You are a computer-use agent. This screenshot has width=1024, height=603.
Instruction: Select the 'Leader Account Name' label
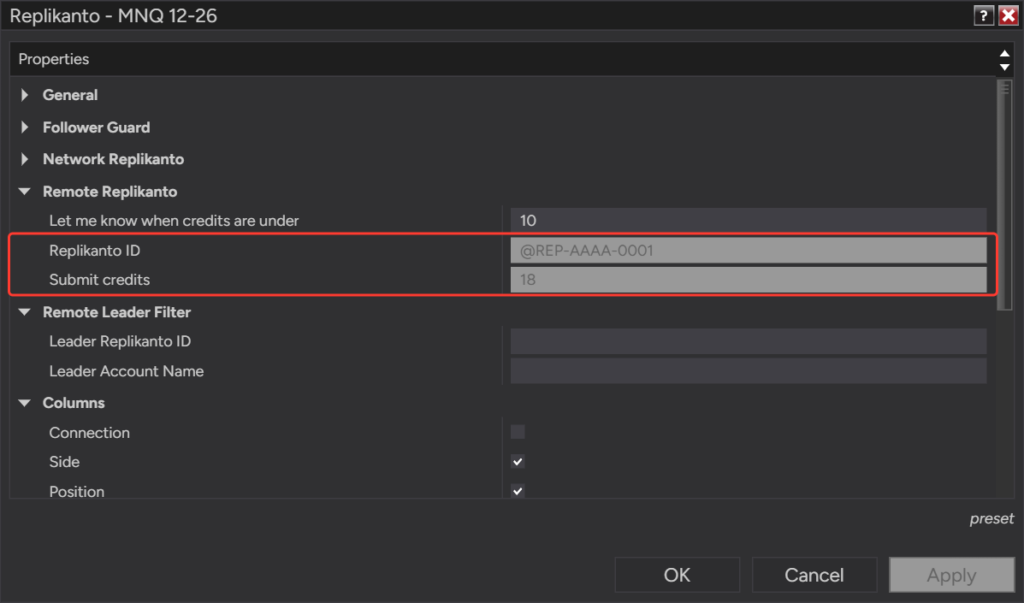[x=126, y=371]
